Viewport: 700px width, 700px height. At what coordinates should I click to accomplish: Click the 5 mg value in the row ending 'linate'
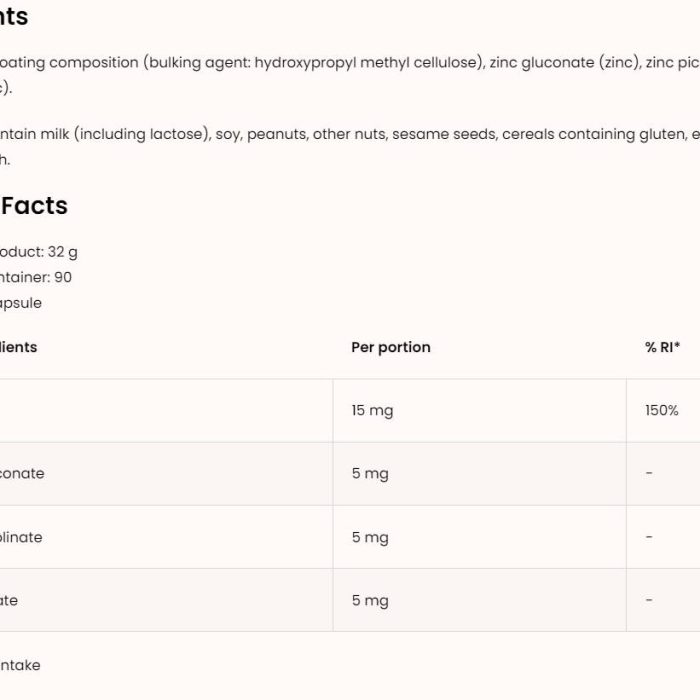pos(370,537)
